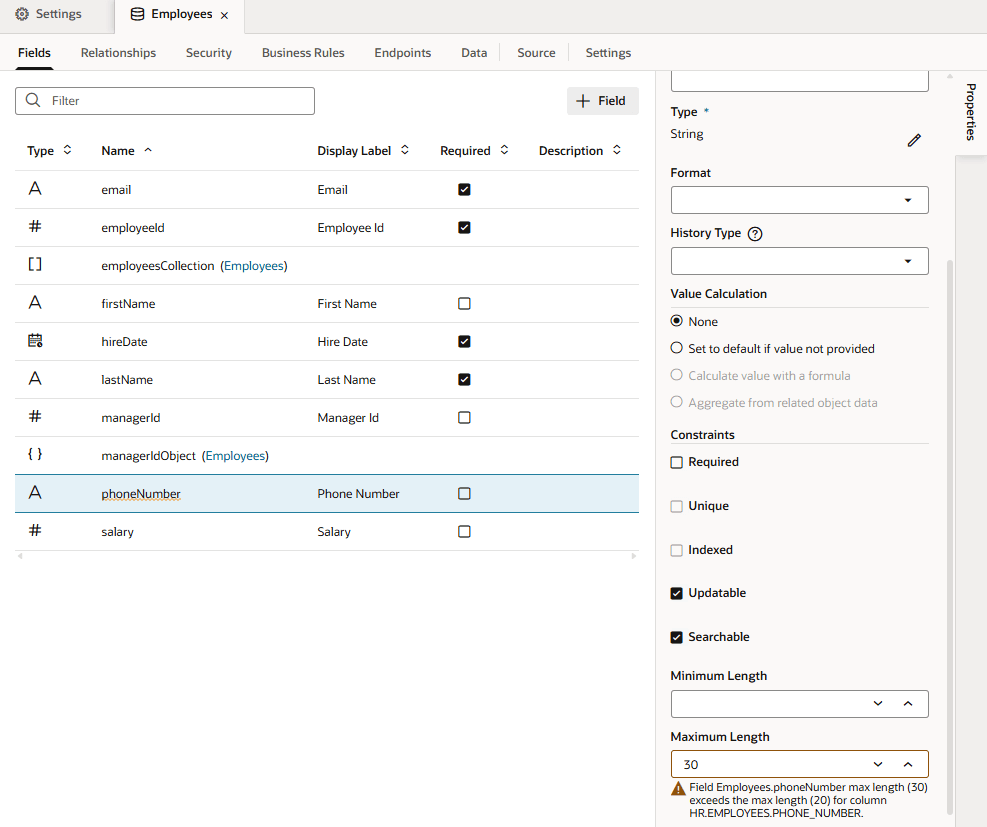The image size is (987, 827).
Task: Click the Filter input field
Action: tap(165, 101)
